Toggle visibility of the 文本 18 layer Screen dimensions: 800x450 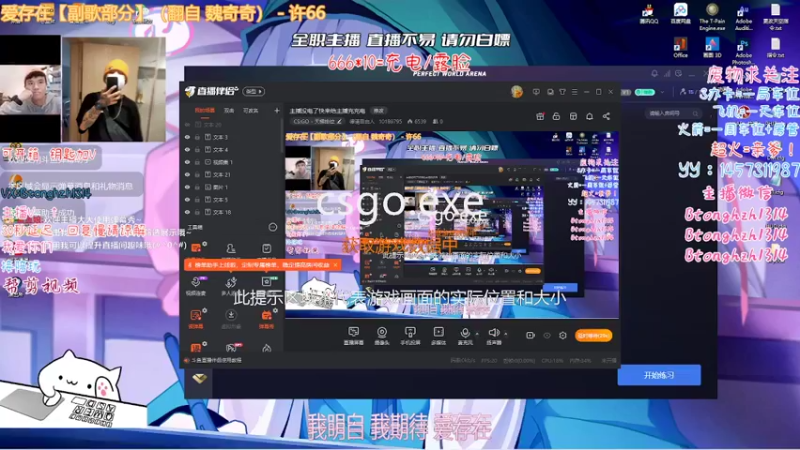click(187, 212)
